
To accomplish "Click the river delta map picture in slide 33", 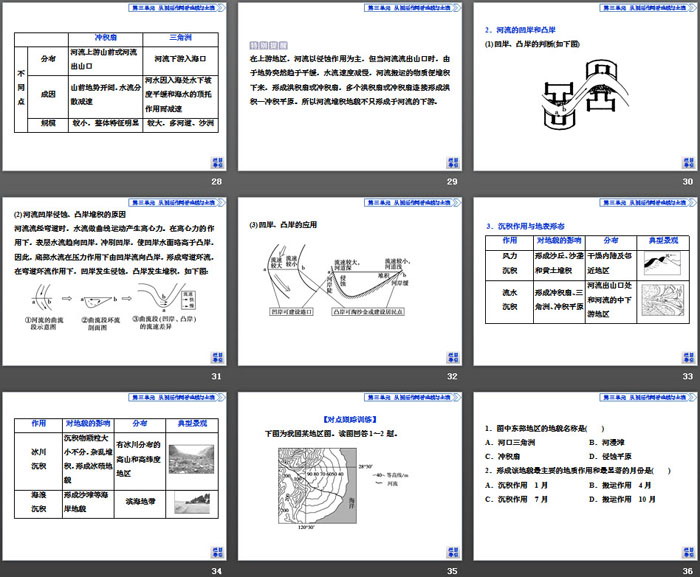I will pyautogui.click(x=663, y=301).
